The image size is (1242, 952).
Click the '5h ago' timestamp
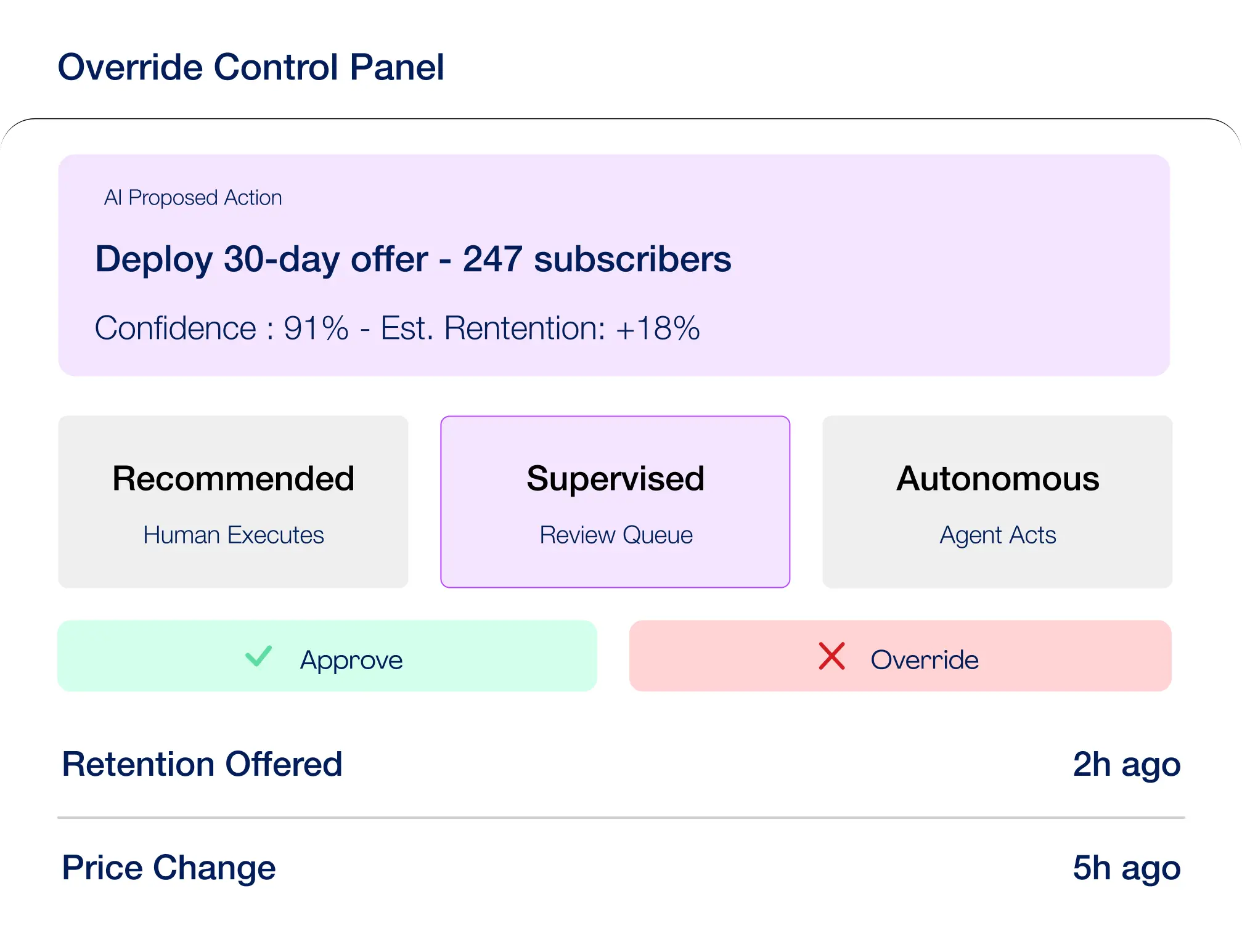tap(1126, 868)
